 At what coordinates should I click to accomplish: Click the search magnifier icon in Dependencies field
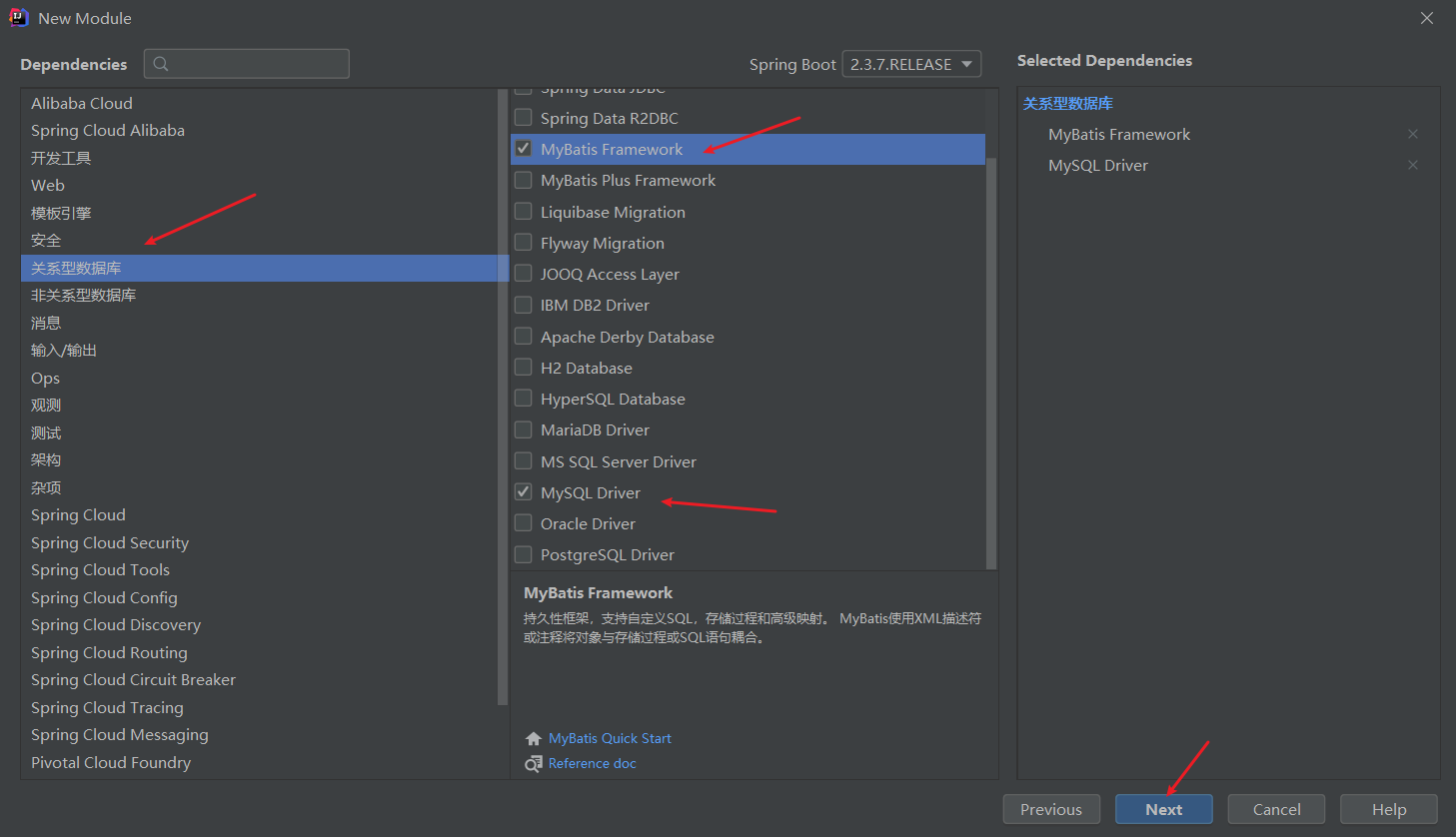click(x=161, y=64)
